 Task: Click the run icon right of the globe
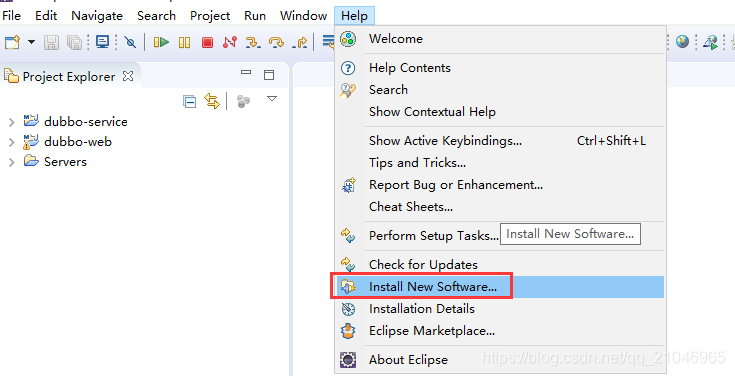(711, 43)
